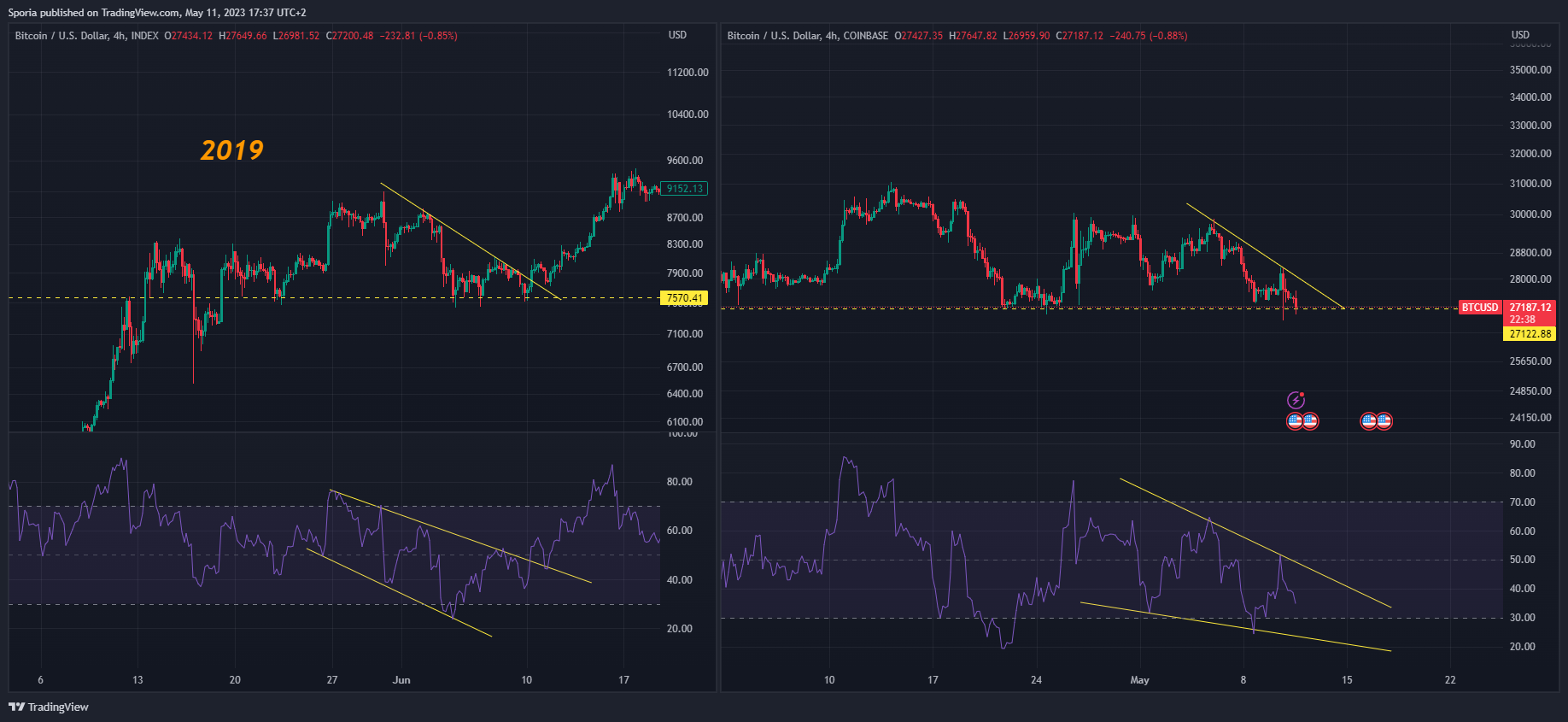This screenshot has width=1568, height=722.
Task: Click the leftmost US flag economic event icon
Action: tap(1295, 421)
